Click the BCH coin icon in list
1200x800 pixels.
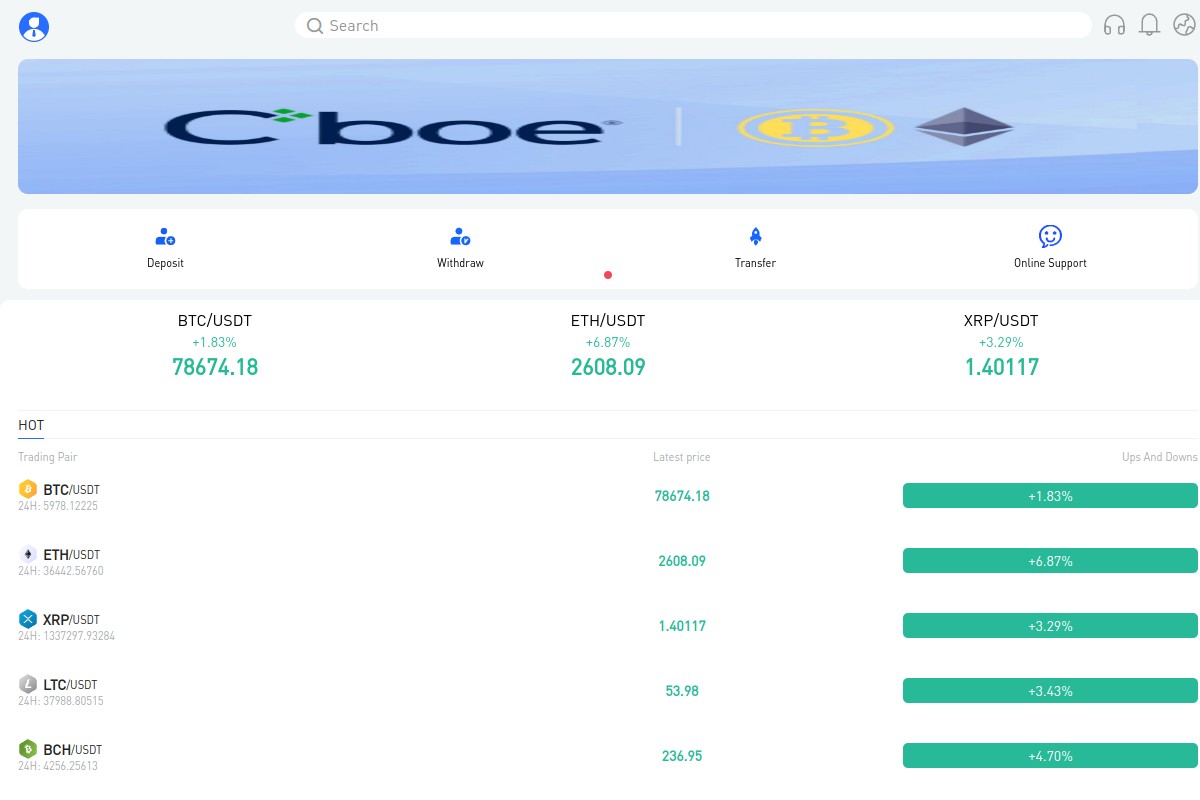pyautogui.click(x=28, y=749)
